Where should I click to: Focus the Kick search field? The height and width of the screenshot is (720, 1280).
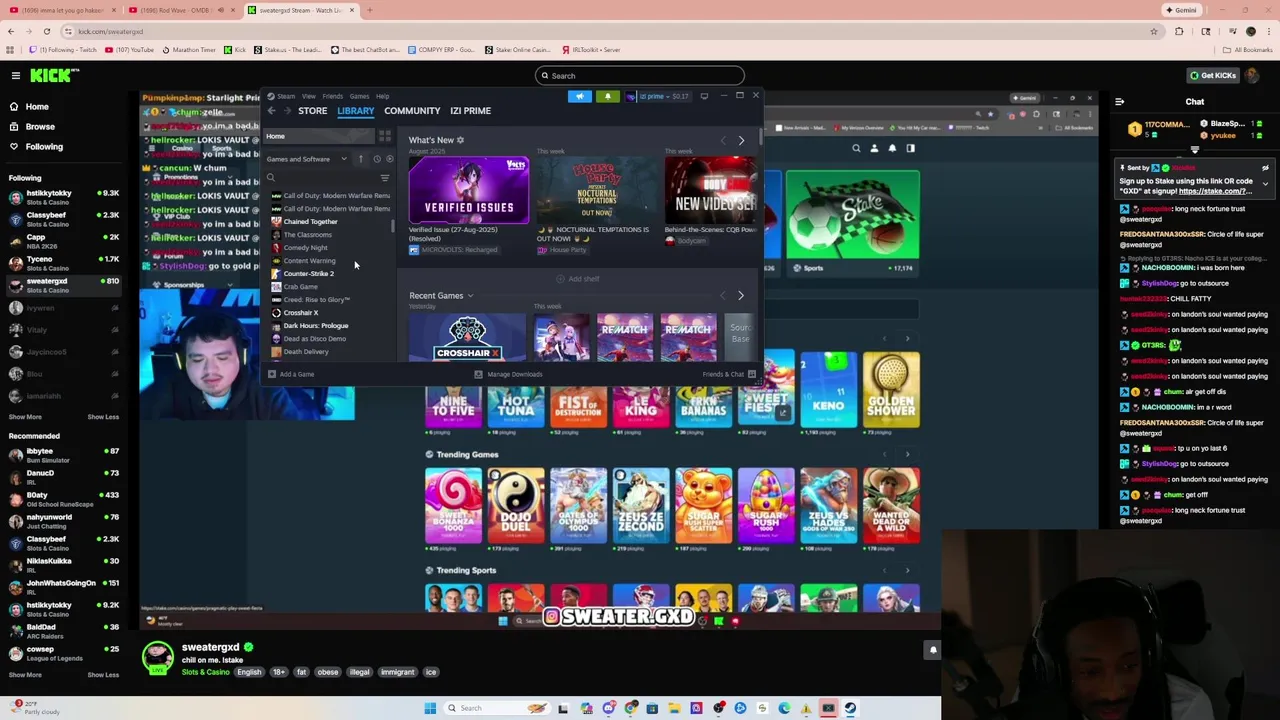click(x=640, y=75)
